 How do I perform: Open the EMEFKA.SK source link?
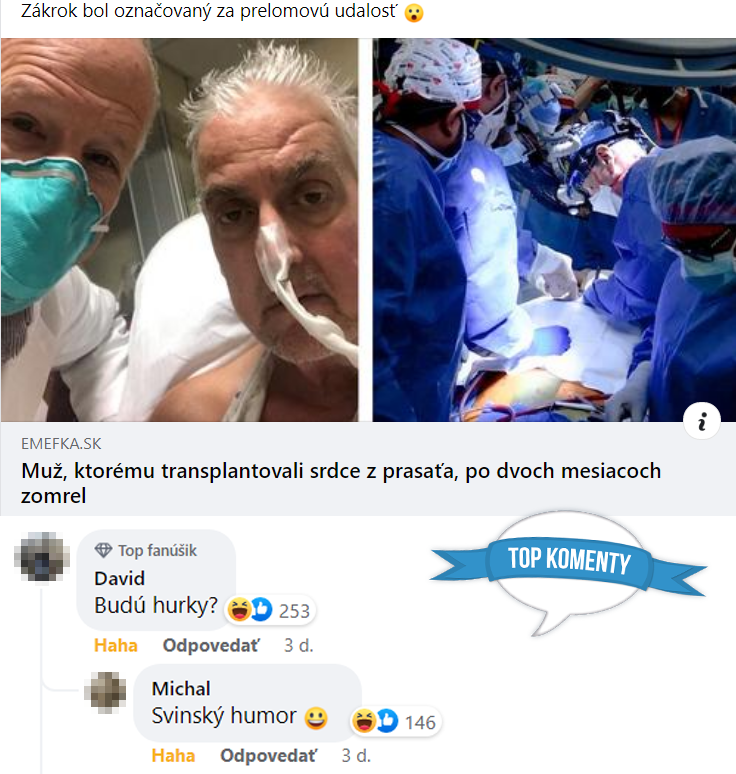point(61,444)
